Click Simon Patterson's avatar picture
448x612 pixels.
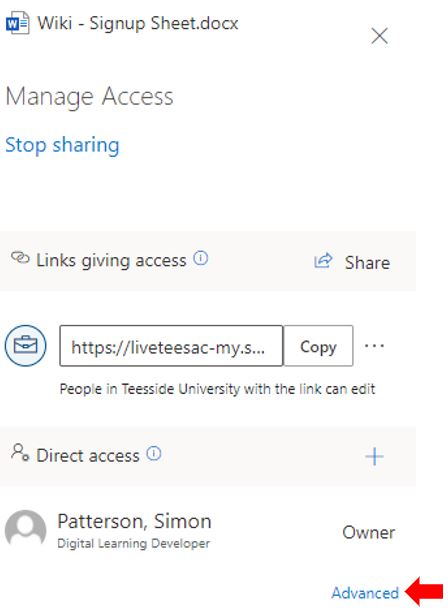click(x=26, y=529)
